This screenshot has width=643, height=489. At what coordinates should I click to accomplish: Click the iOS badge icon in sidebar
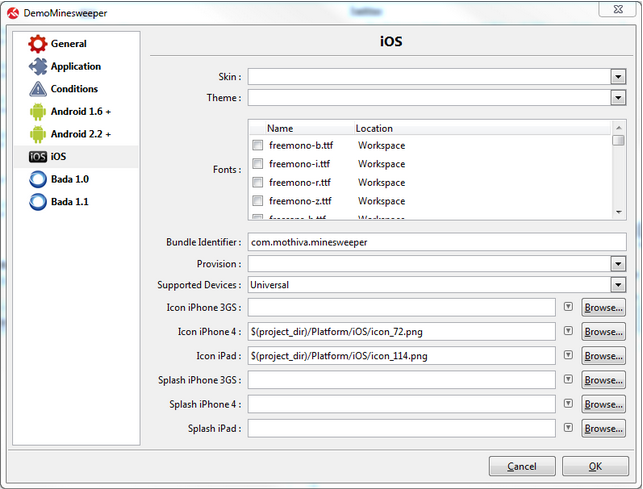click(38, 157)
